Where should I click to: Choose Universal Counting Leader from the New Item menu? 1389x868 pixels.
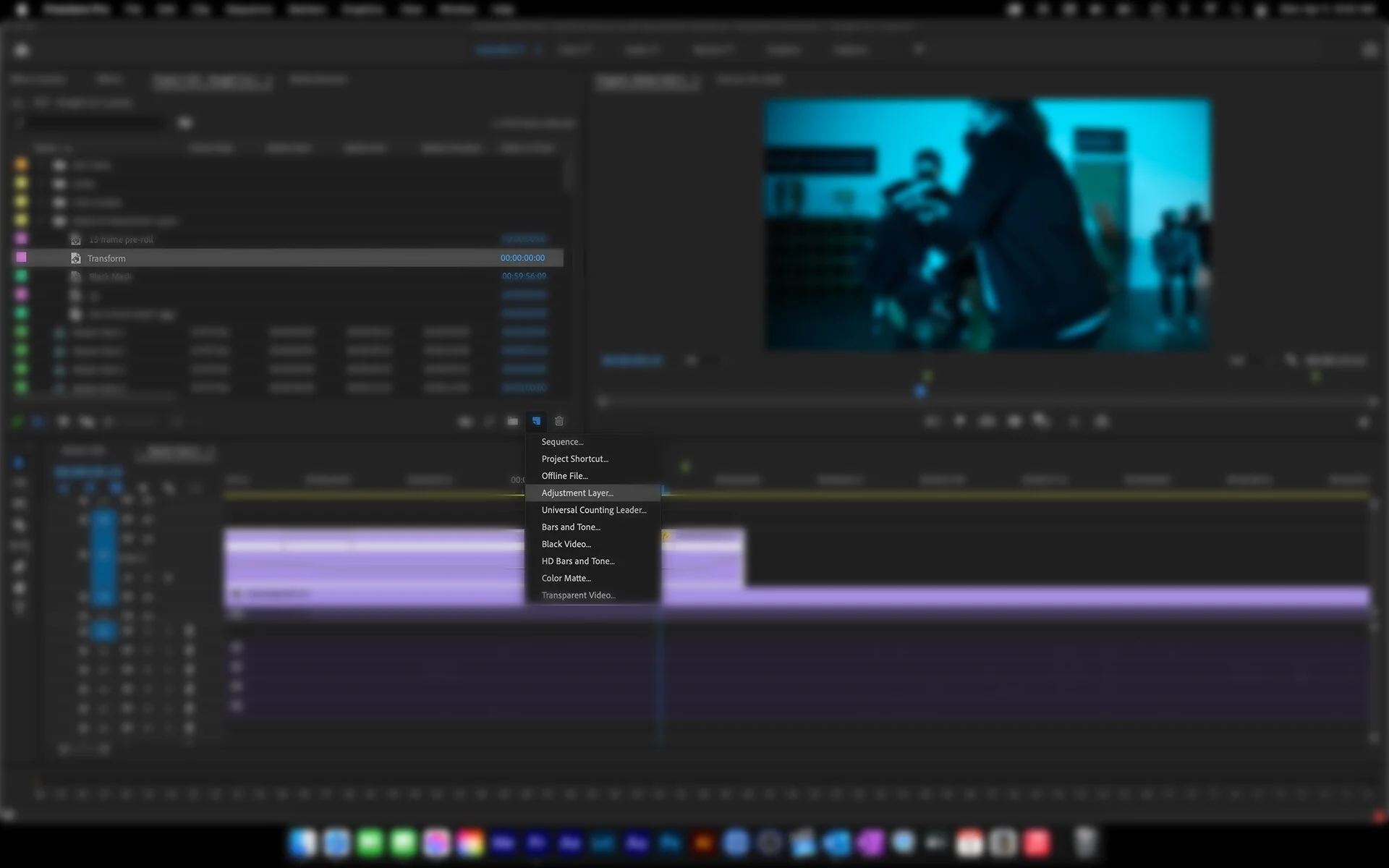tap(593, 510)
